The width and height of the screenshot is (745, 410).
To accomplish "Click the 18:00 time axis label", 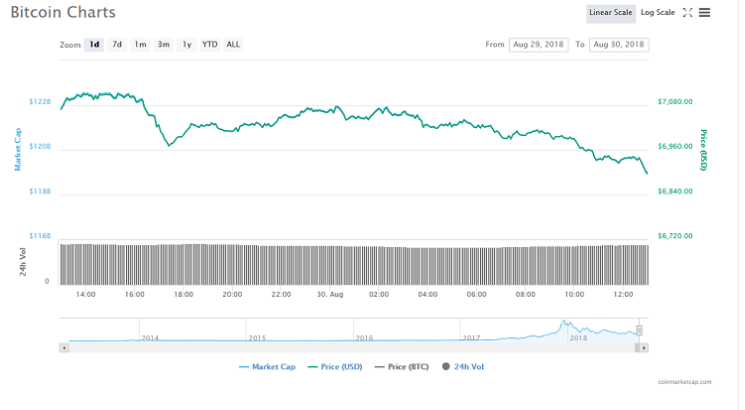I will [x=183, y=295].
